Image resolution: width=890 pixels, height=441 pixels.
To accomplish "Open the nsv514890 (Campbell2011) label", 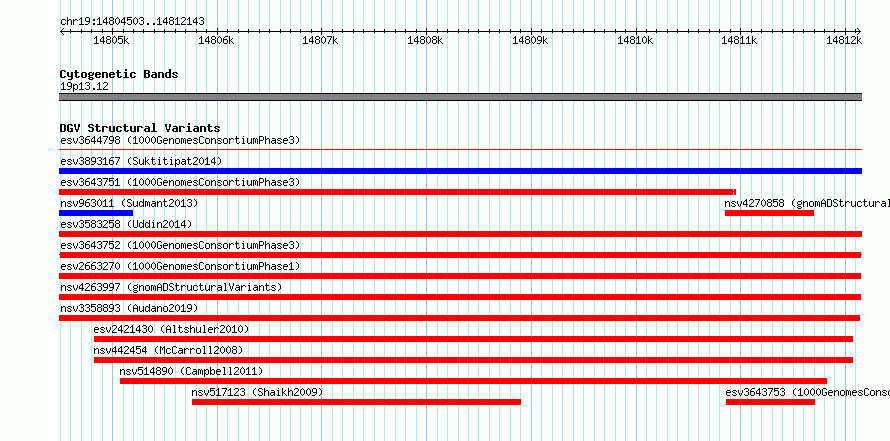I will 191,371.
